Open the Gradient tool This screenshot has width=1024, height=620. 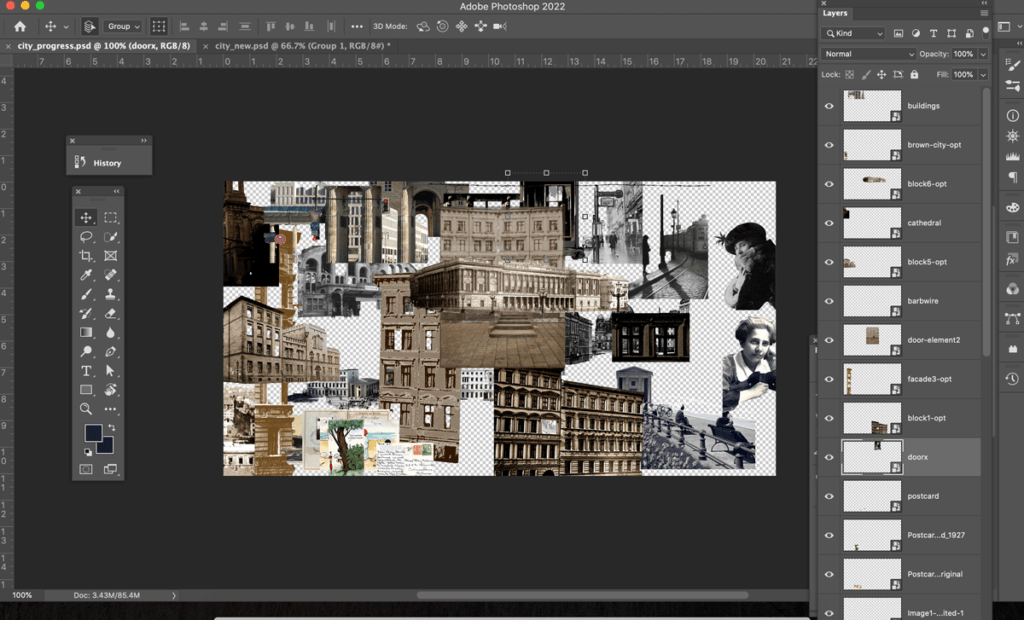pyautogui.click(x=86, y=333)
